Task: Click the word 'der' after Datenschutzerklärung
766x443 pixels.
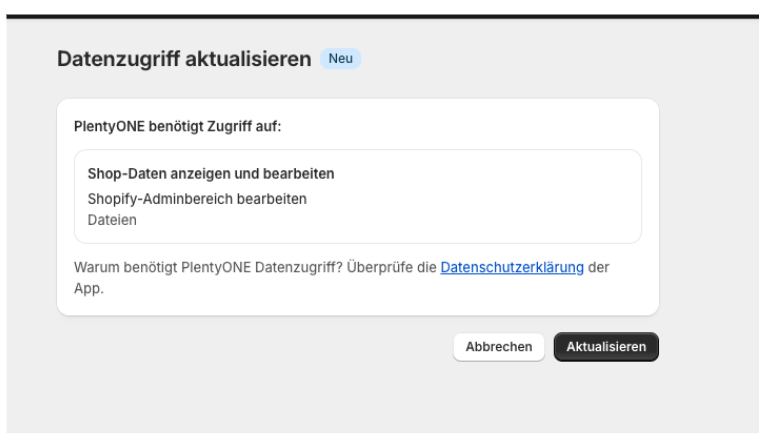Action: [x=599, y=269]
